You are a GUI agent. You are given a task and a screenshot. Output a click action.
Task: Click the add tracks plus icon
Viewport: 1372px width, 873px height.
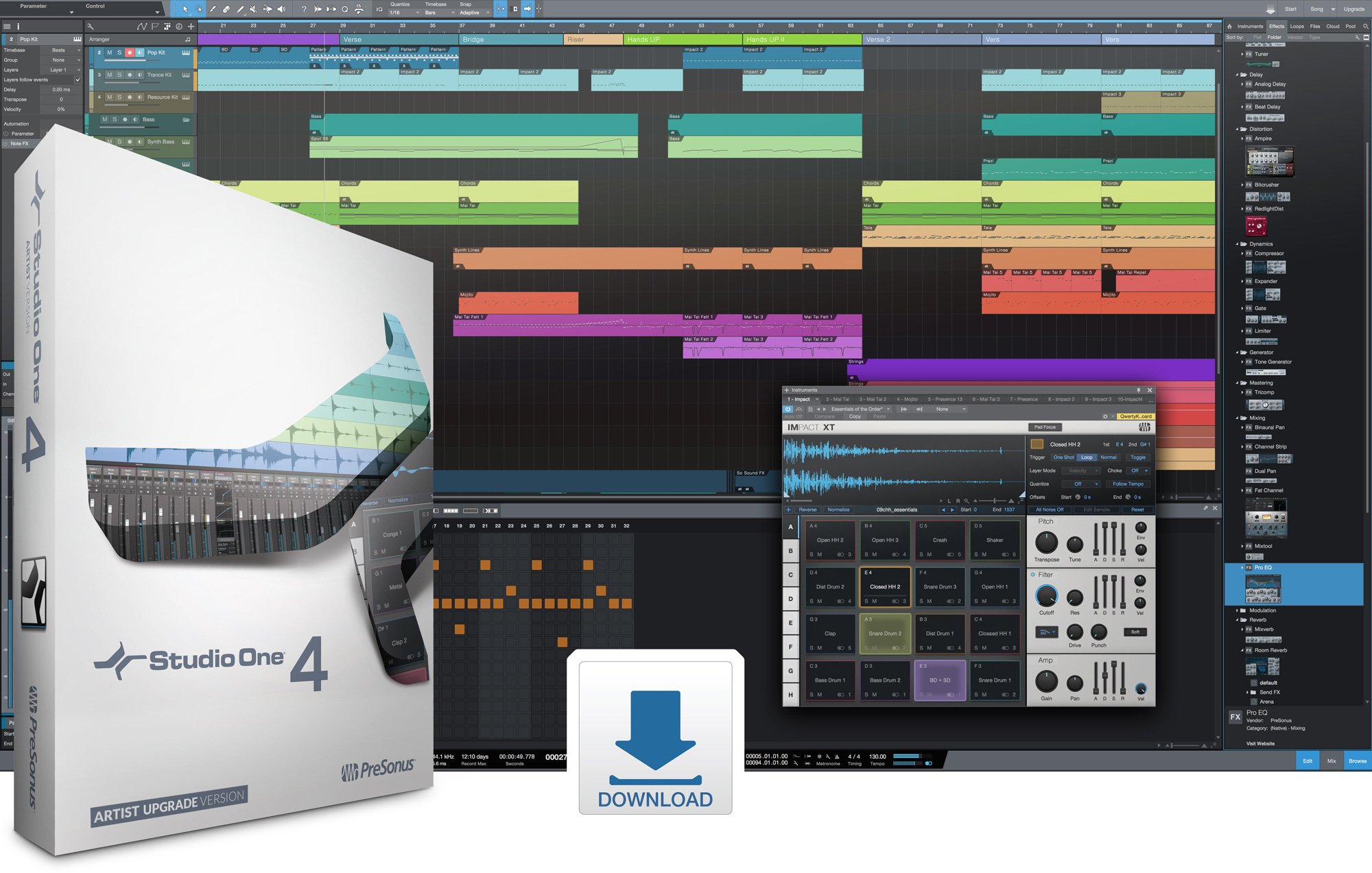tap(191, 26)
